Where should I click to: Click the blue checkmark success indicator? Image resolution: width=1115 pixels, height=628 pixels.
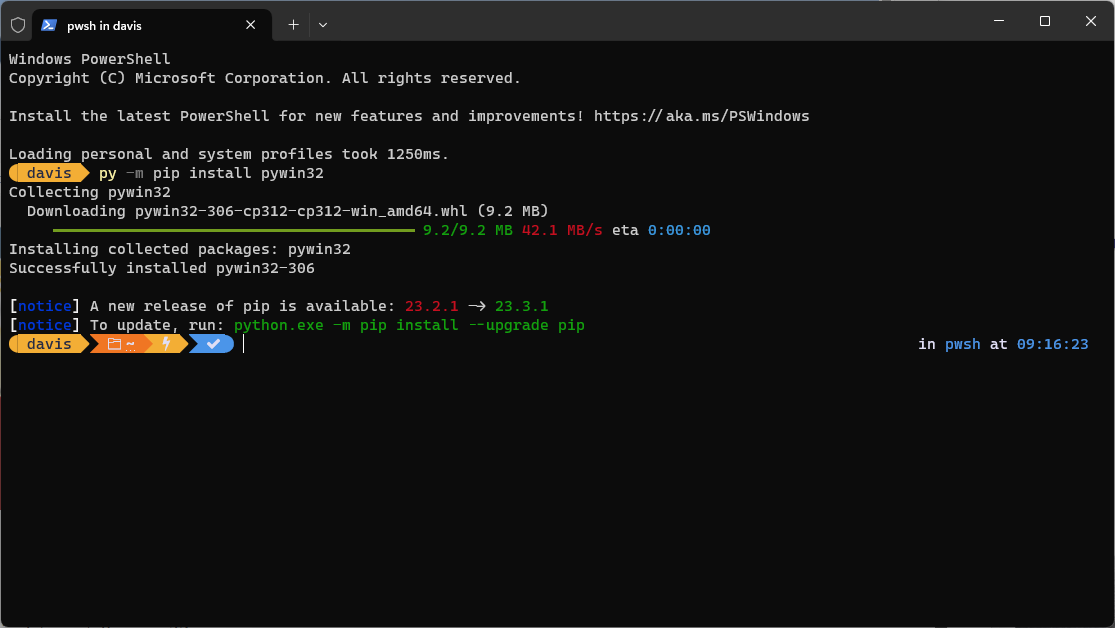coord(211,343)
